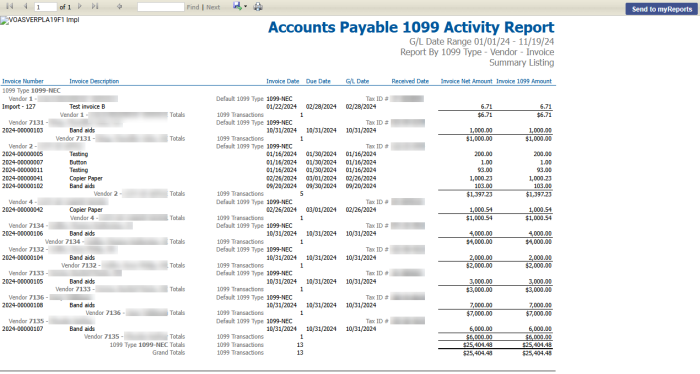Click the Grand Totals label
This screenshot has width=700, height=374.
169,353
